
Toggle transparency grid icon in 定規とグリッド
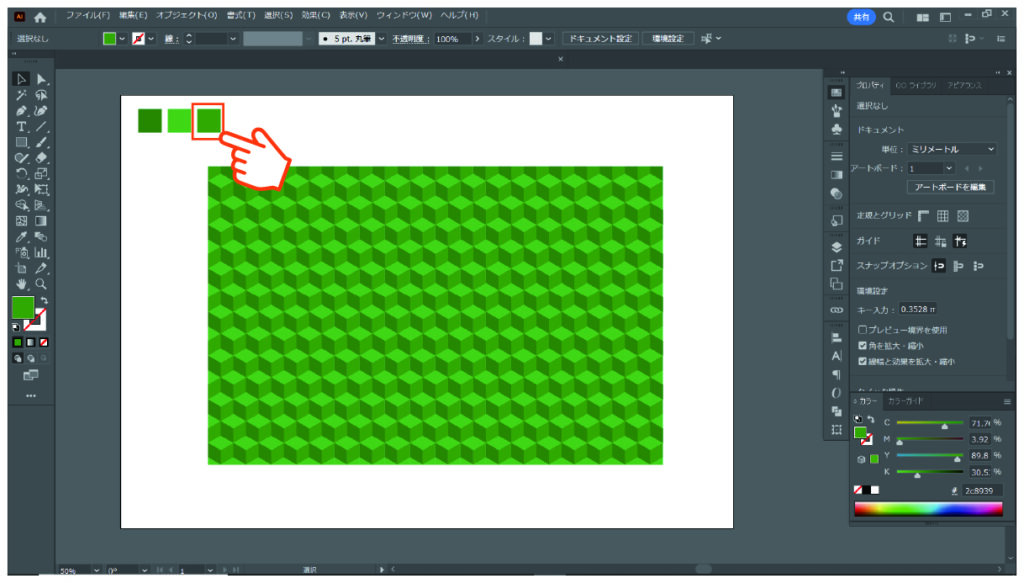coord(963,215)
